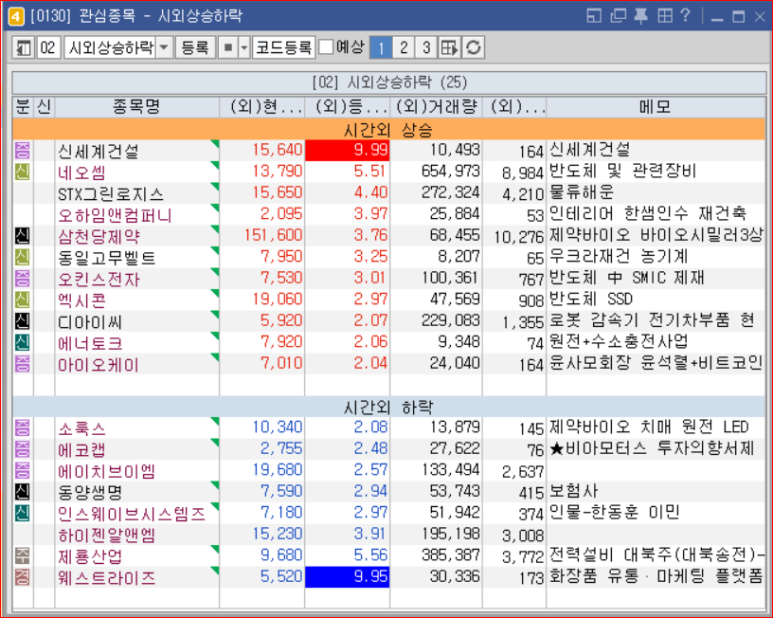Viewport: 773px width, 618px height.
Task: Select stock name STX그린로지스
Action: point(110,194)
